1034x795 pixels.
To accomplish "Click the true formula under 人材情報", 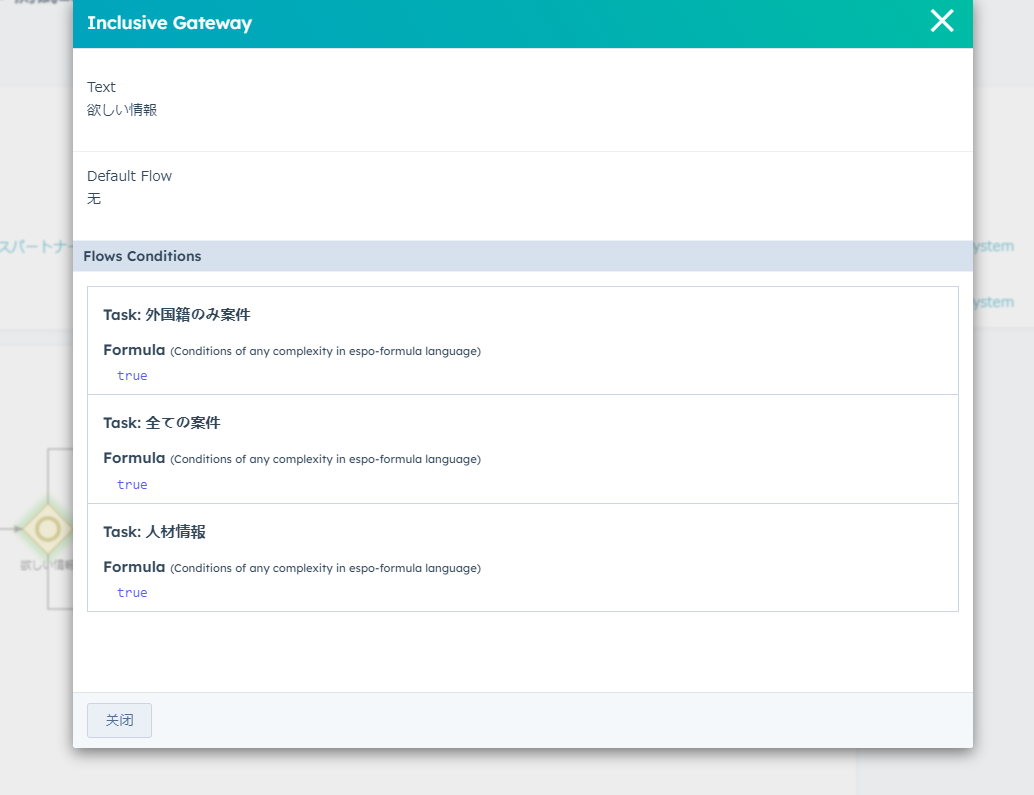I will click(x=132, y=593).
